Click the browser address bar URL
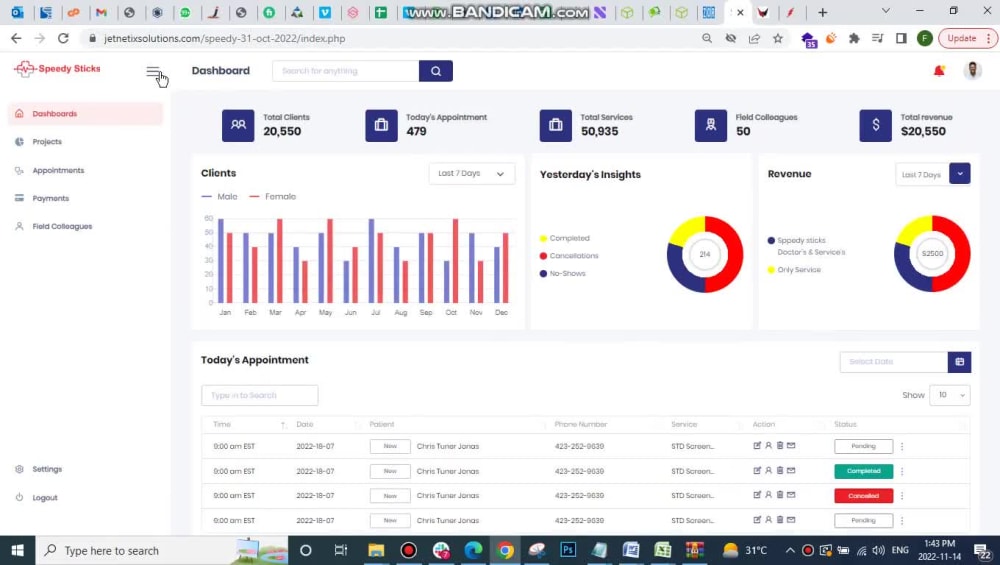The image size is (1000, 565). (x=224, y=38)
